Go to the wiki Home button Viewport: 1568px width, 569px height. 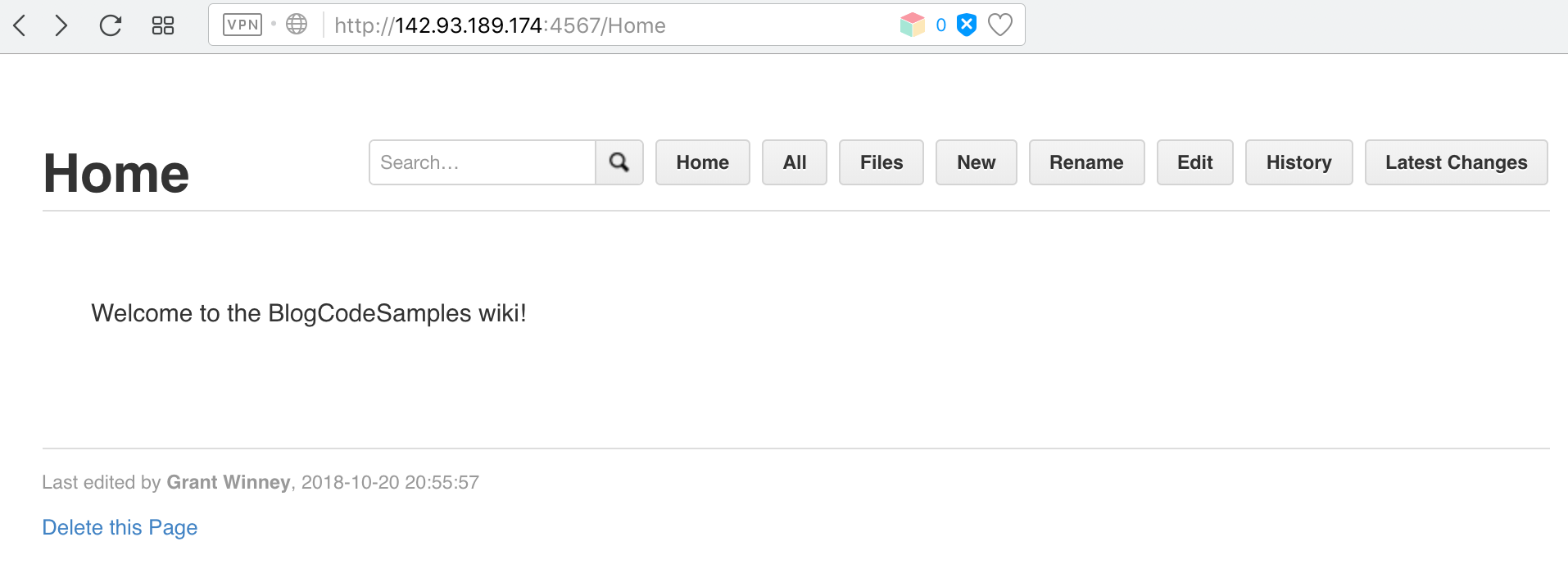coord(702,162)
